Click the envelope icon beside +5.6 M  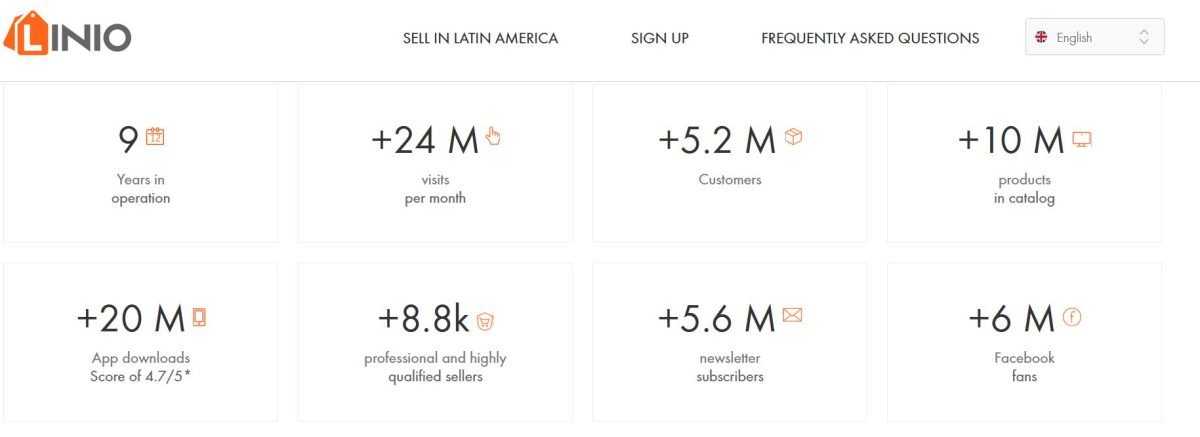(792, 316)
